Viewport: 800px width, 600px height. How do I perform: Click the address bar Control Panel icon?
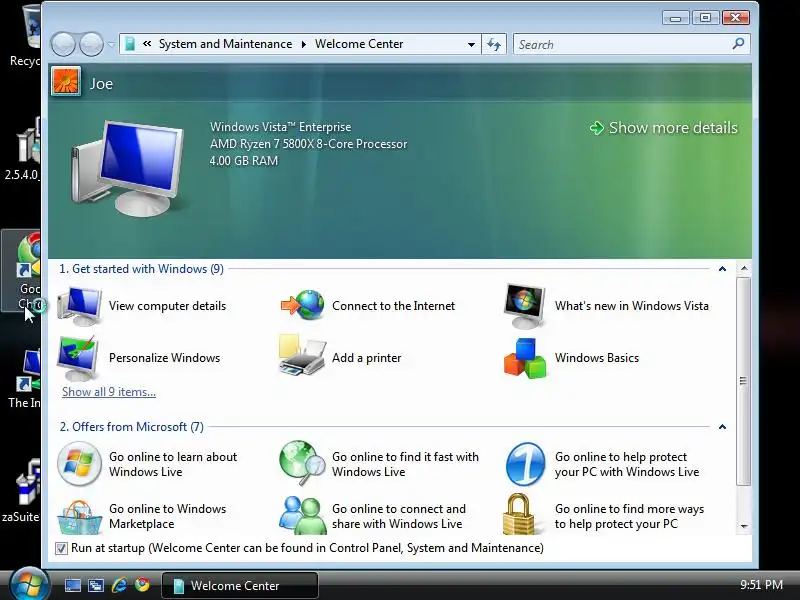pyautogui.click(x=130, y=44)
